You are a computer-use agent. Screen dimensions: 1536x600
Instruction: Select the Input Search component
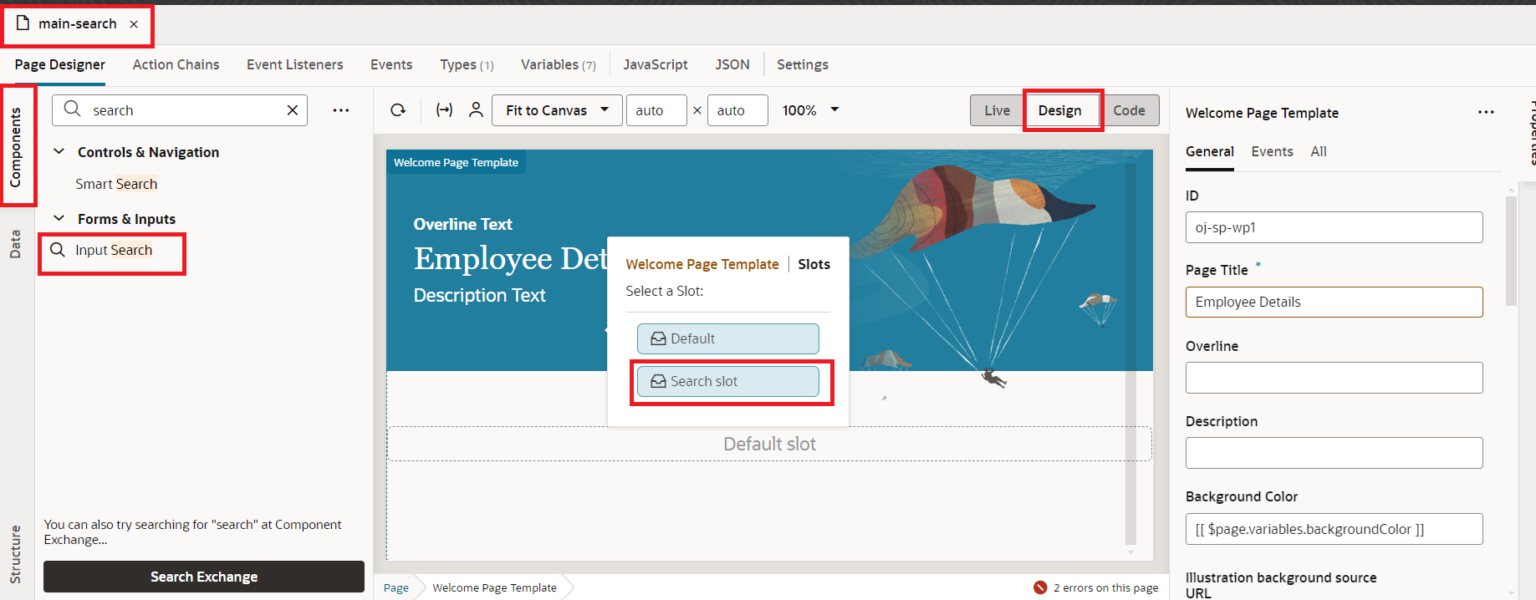pos(112,250)
